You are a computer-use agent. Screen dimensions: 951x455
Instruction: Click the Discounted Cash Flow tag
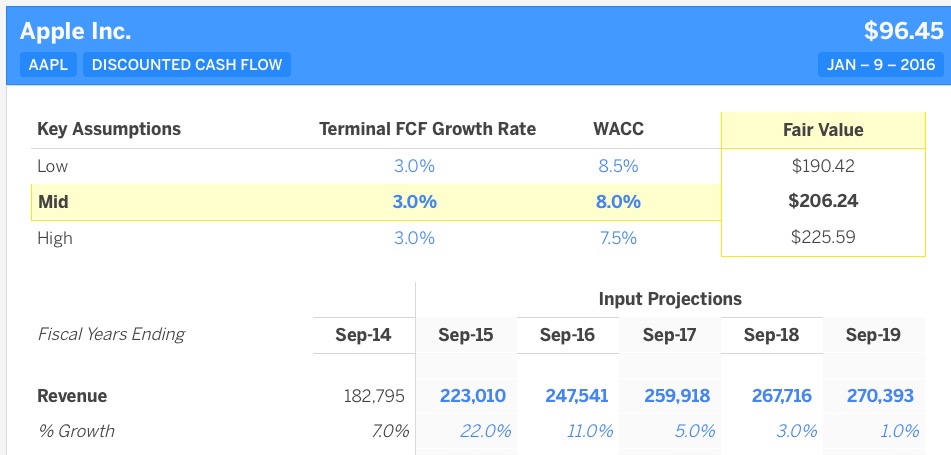tap(187, 65)
